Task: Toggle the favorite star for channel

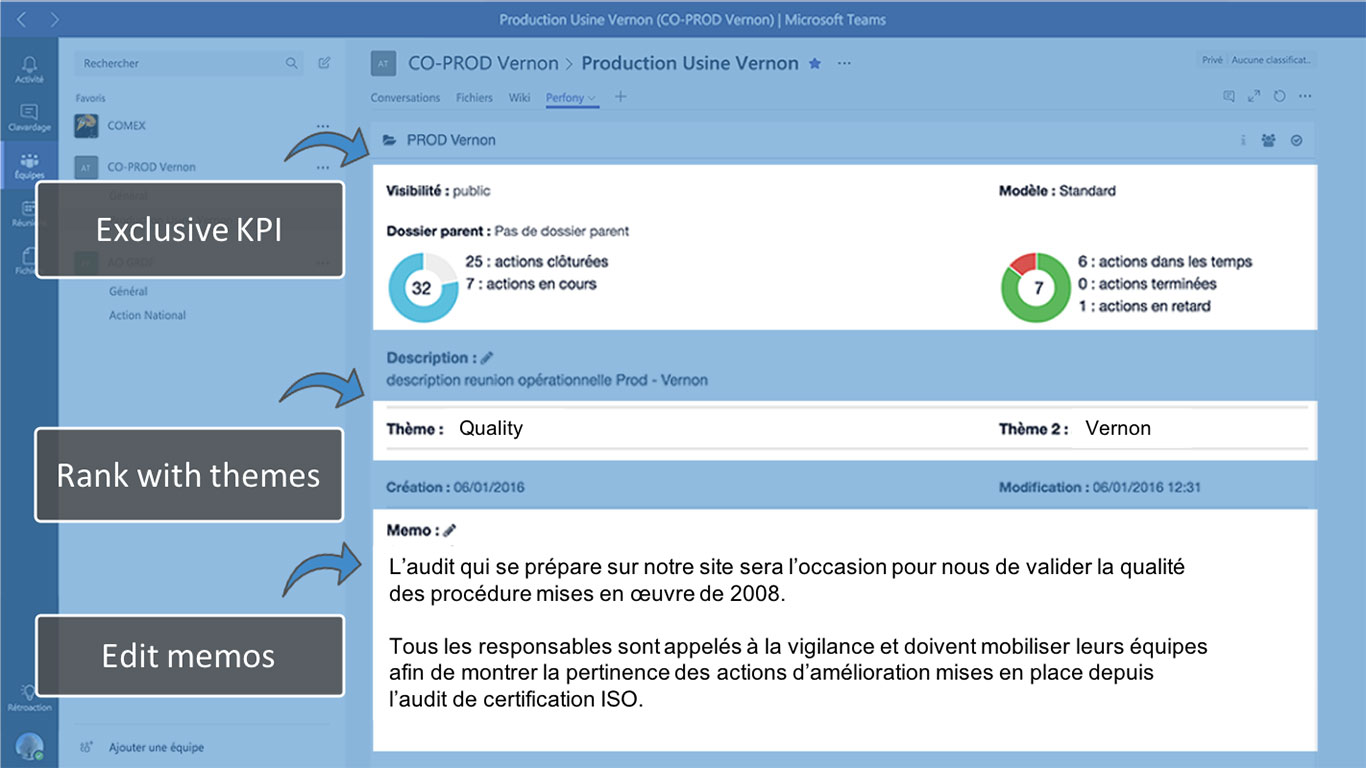Action: [815, 63]
